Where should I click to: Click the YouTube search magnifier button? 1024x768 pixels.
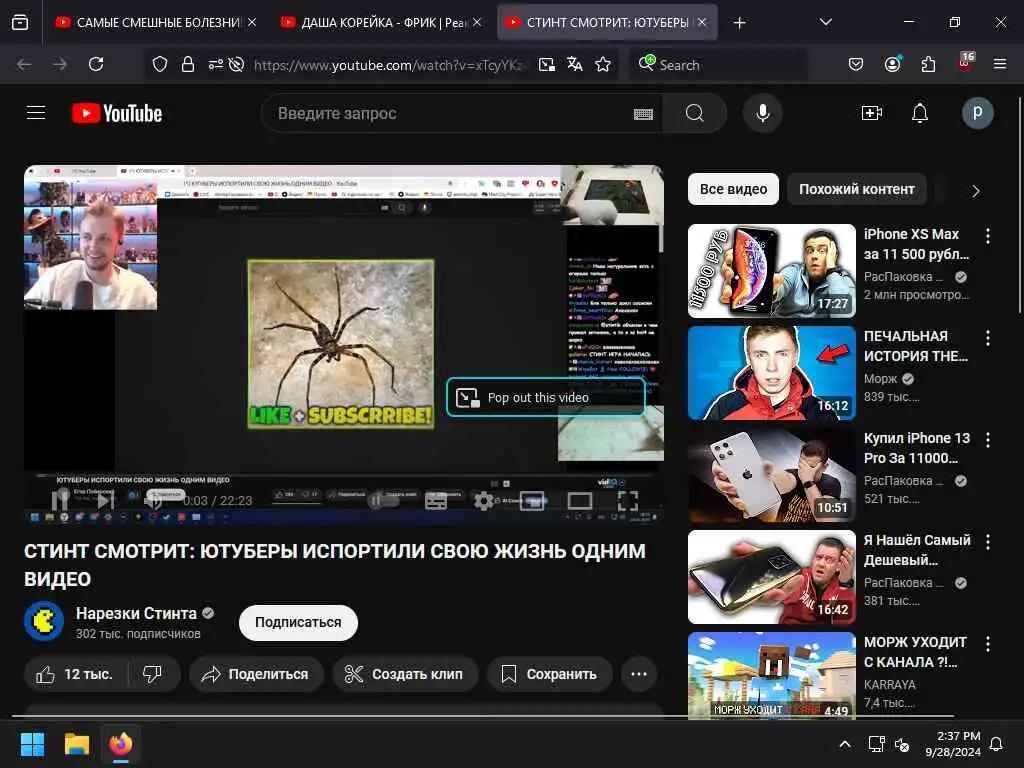[x=695, y=113]
